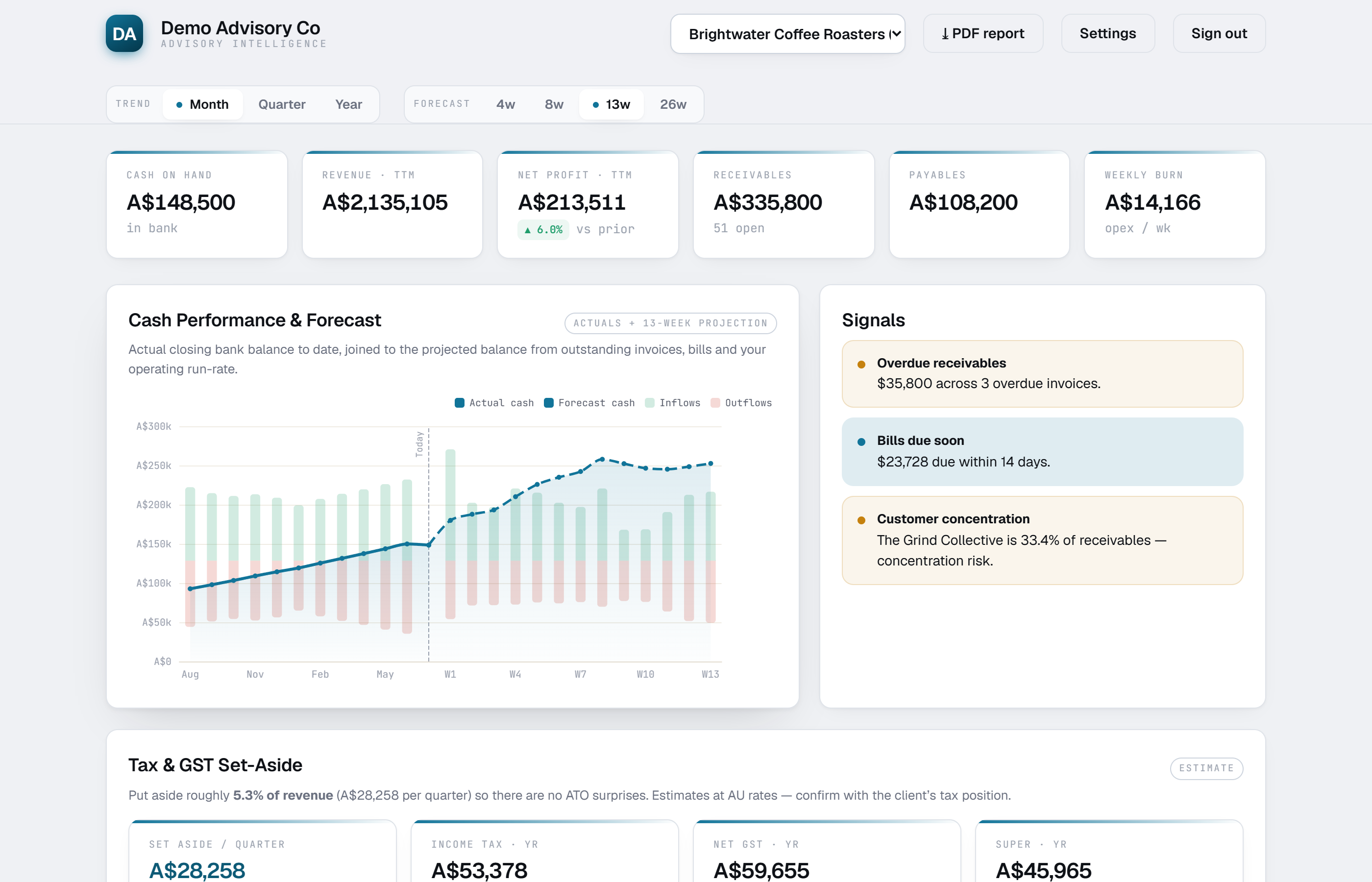Click the Estimate badge
Viewport: 1372px width, 882px height.
click(1206, 768)
